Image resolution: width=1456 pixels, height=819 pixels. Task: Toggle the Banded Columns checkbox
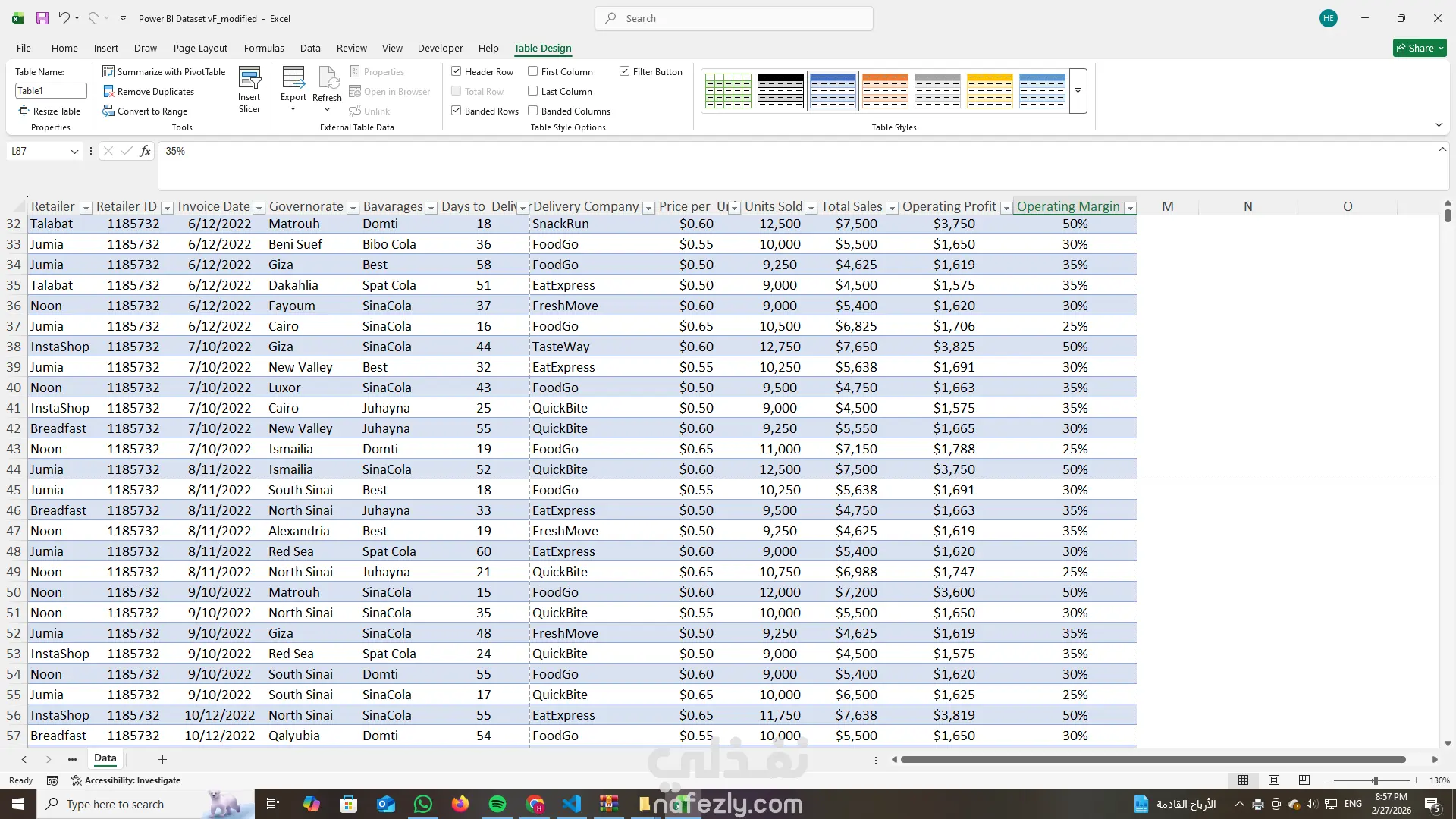point(533,111)
